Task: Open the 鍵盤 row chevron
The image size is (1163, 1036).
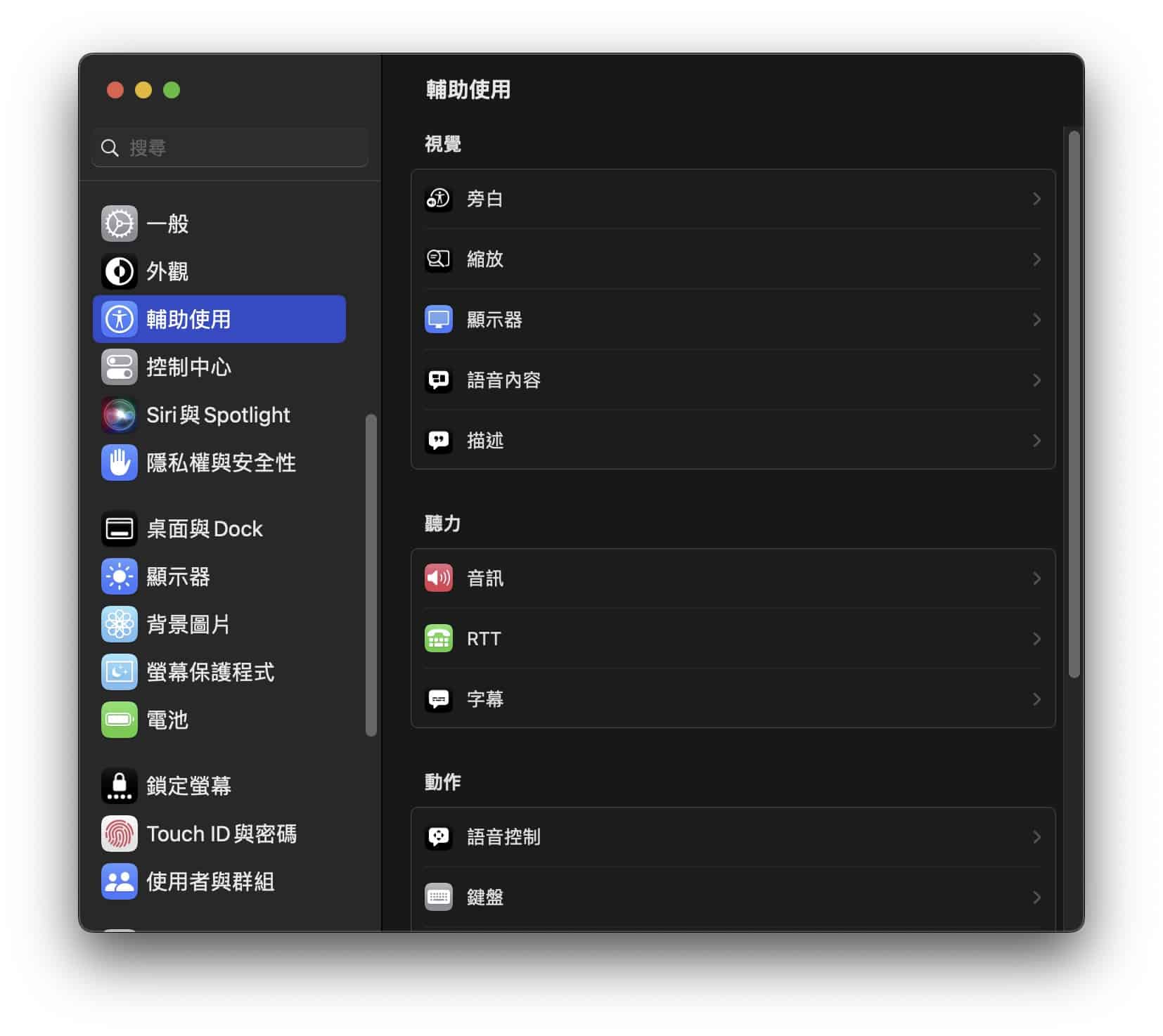Action: [x=1036, y=898]
